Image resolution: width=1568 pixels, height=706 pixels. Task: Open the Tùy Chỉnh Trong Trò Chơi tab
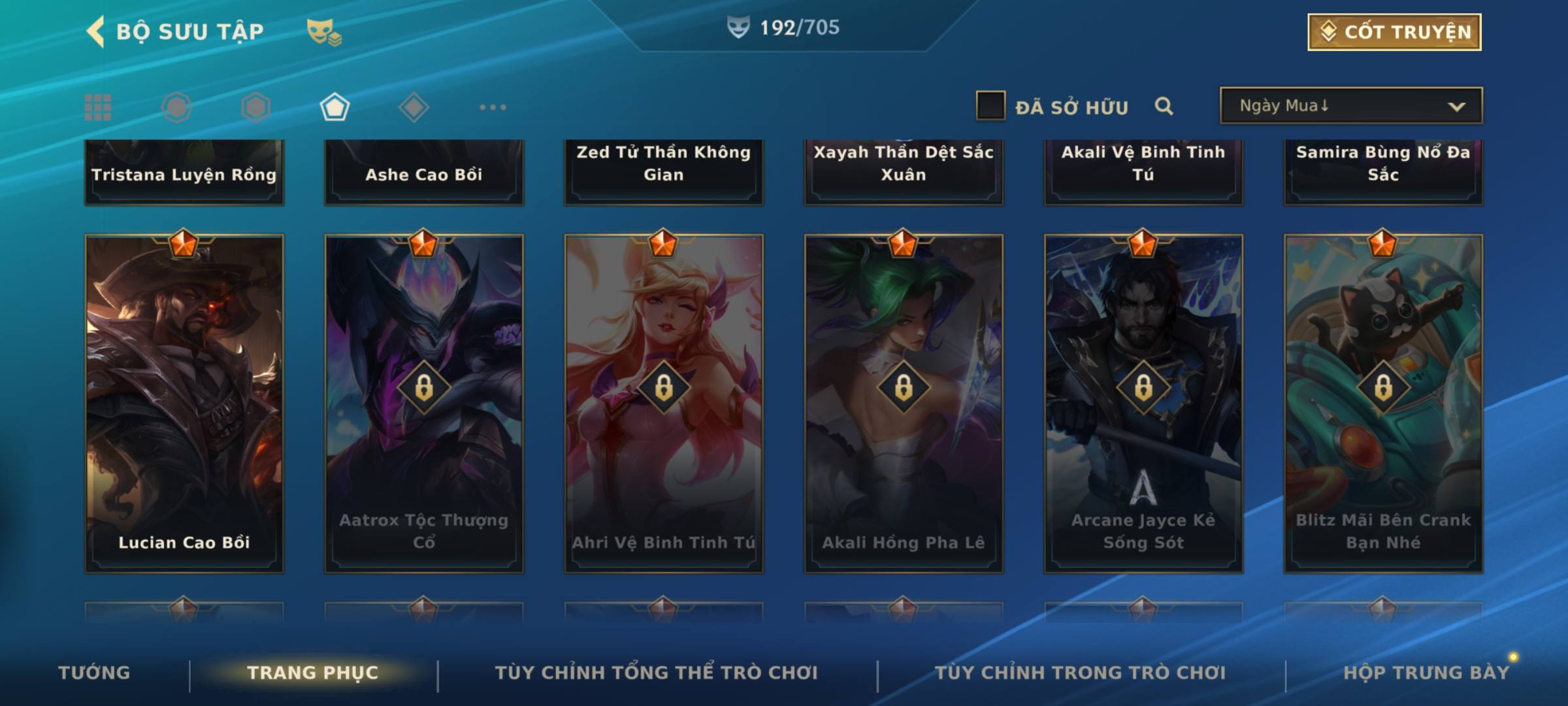[x=1080, y=672]
